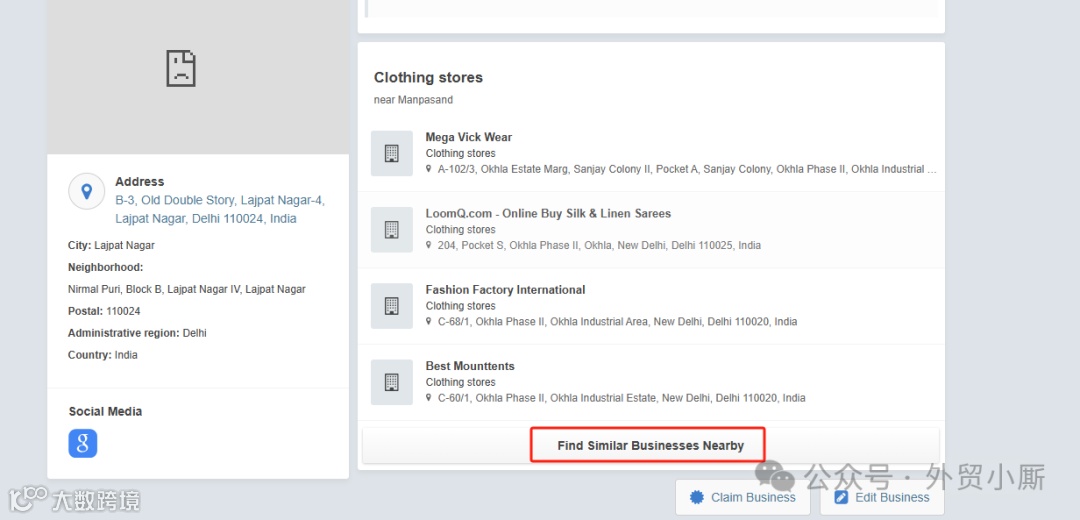This screenshot has width=1080, height=520.
Task: Open the Mega Vick Wear listing
Action: pos(468,137)
